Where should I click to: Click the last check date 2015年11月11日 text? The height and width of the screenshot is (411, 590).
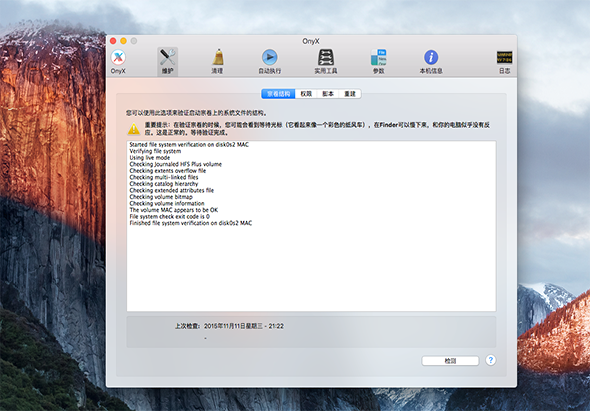click(244, 326)
